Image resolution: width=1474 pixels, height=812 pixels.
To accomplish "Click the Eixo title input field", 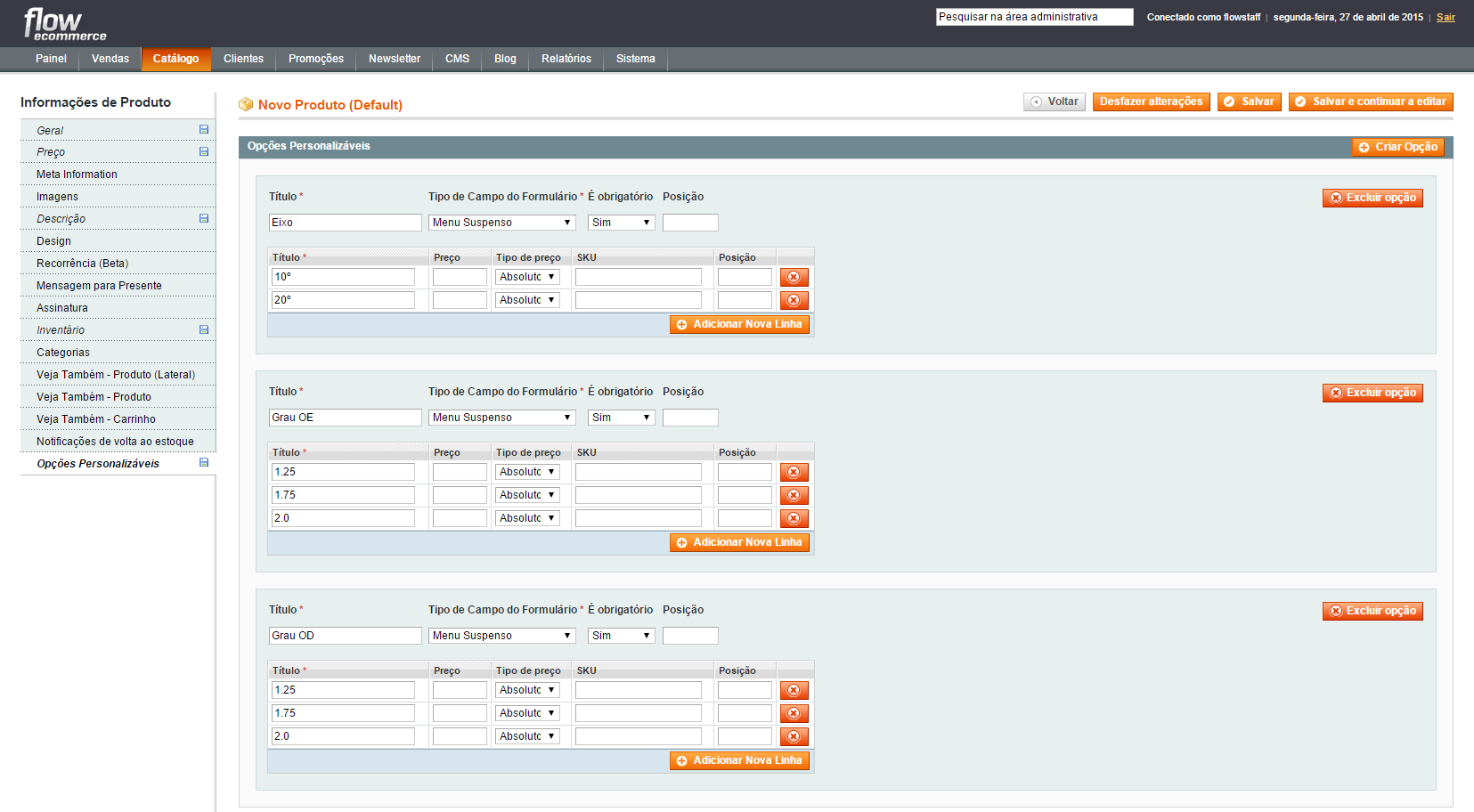I will [x=346, y=223].
